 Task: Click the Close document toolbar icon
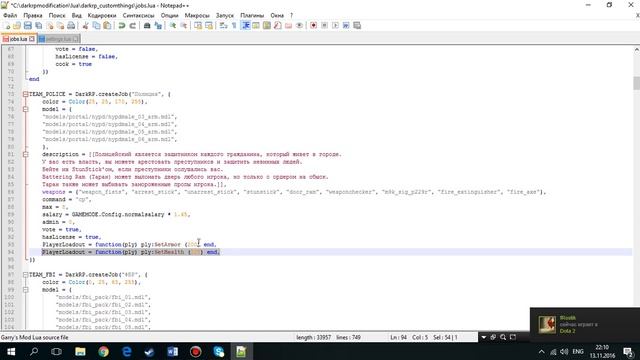(49, 26)
